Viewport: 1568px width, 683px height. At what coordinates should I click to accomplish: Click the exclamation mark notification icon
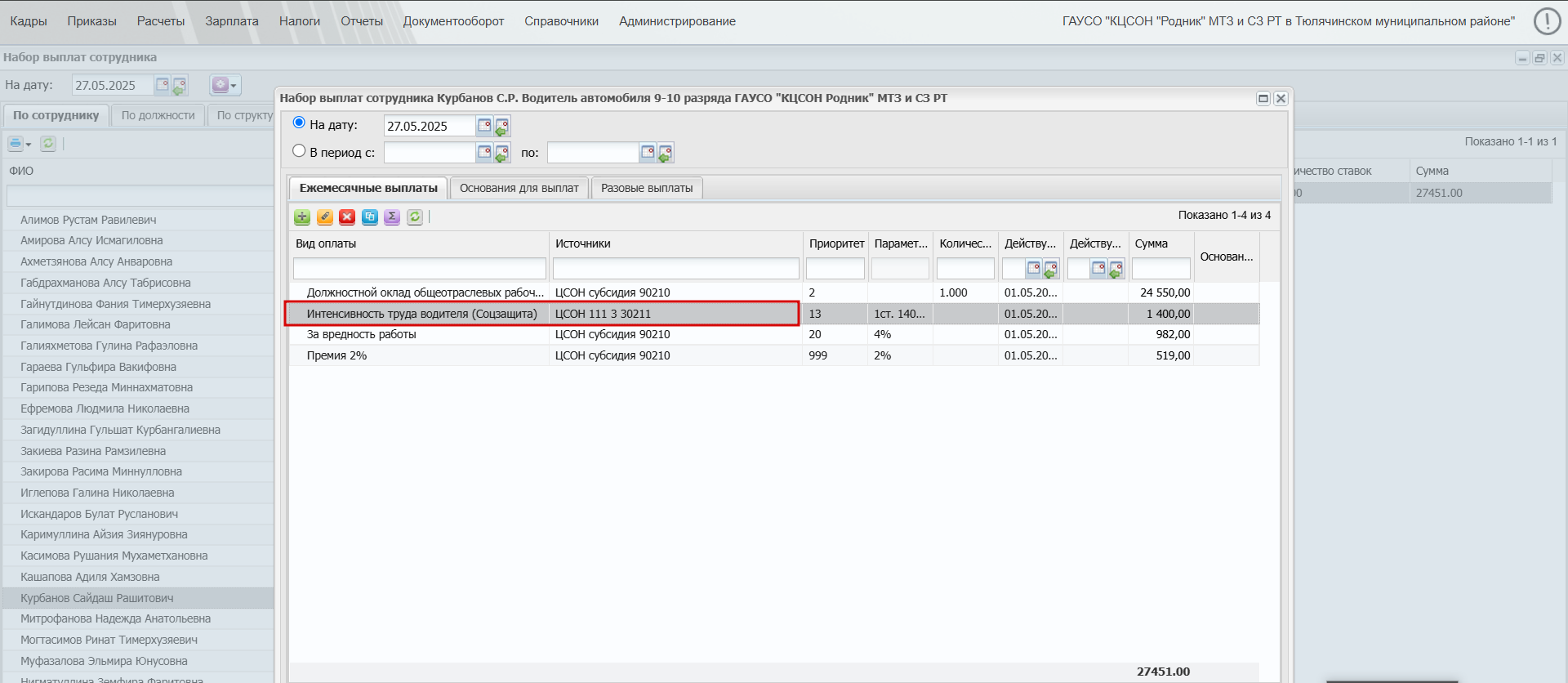(1547, 21)
